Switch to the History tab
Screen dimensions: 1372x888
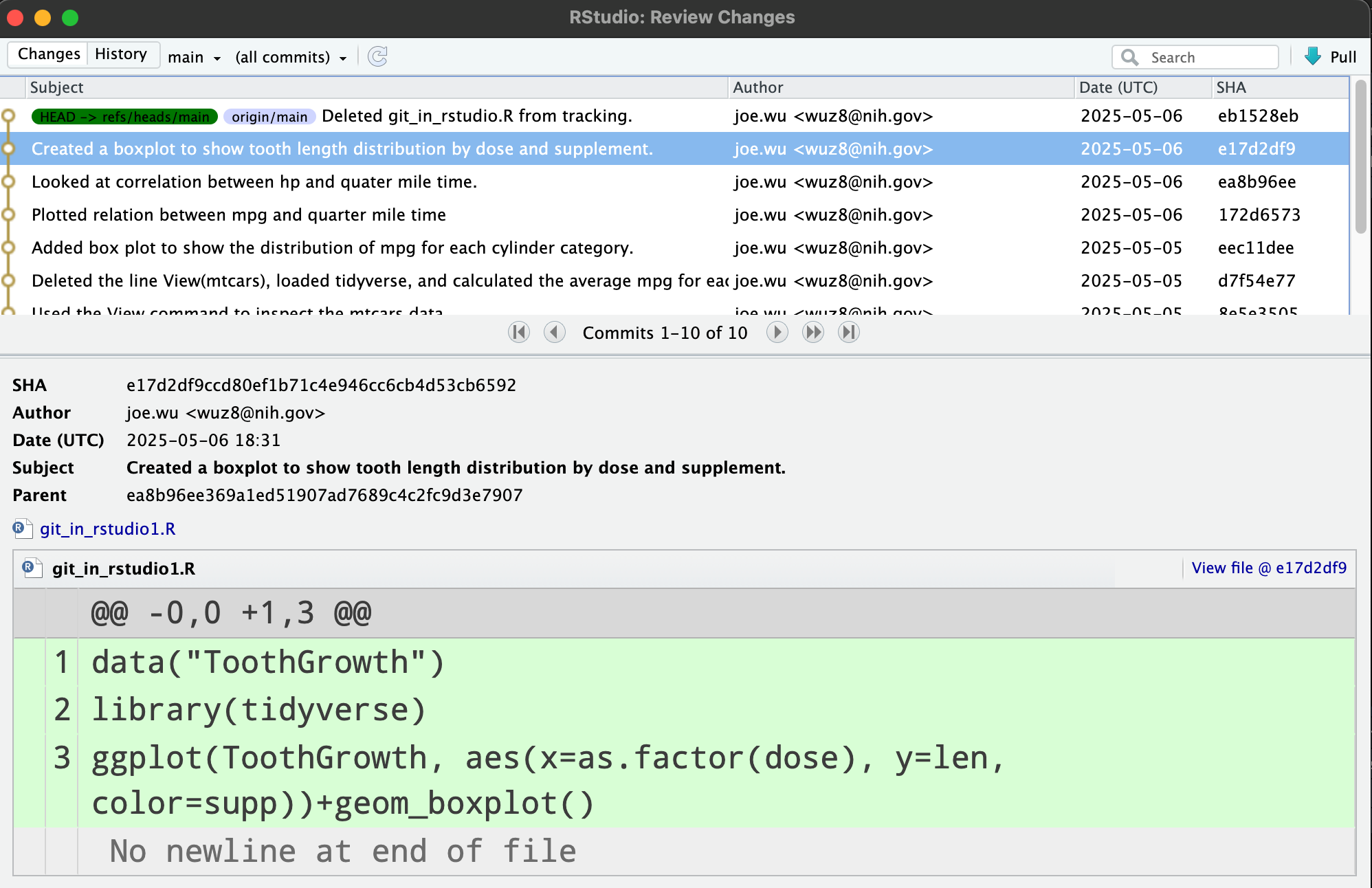tap(121, 54)
